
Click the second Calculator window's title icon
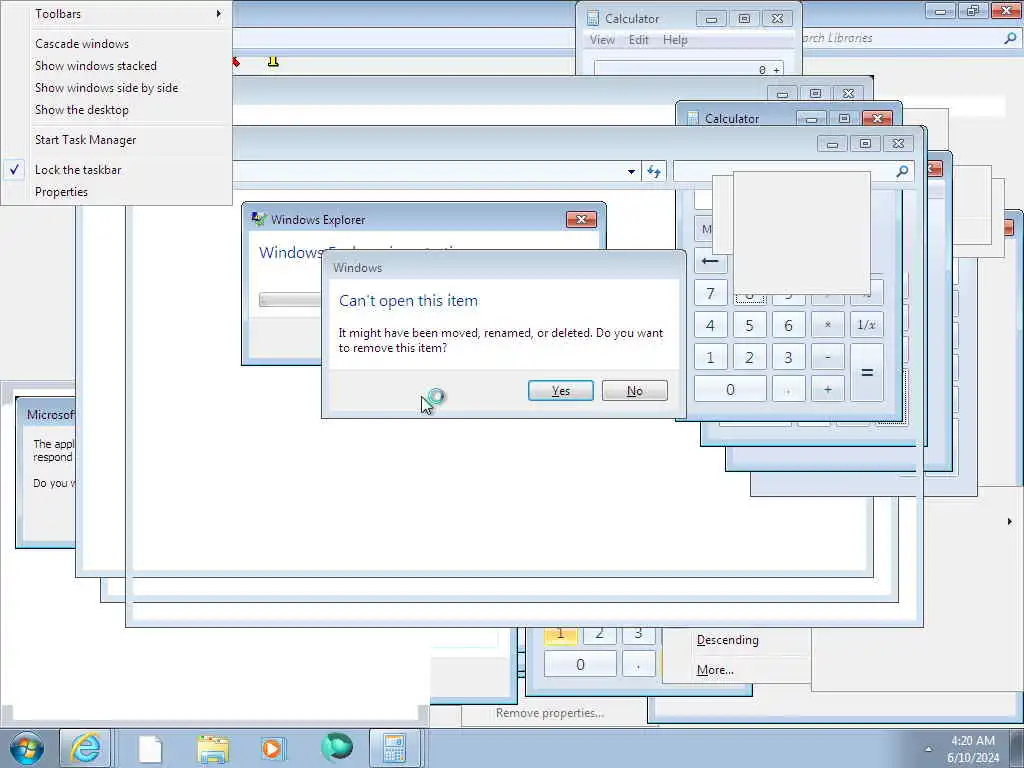pyautogui.click(x=693, y=118)
